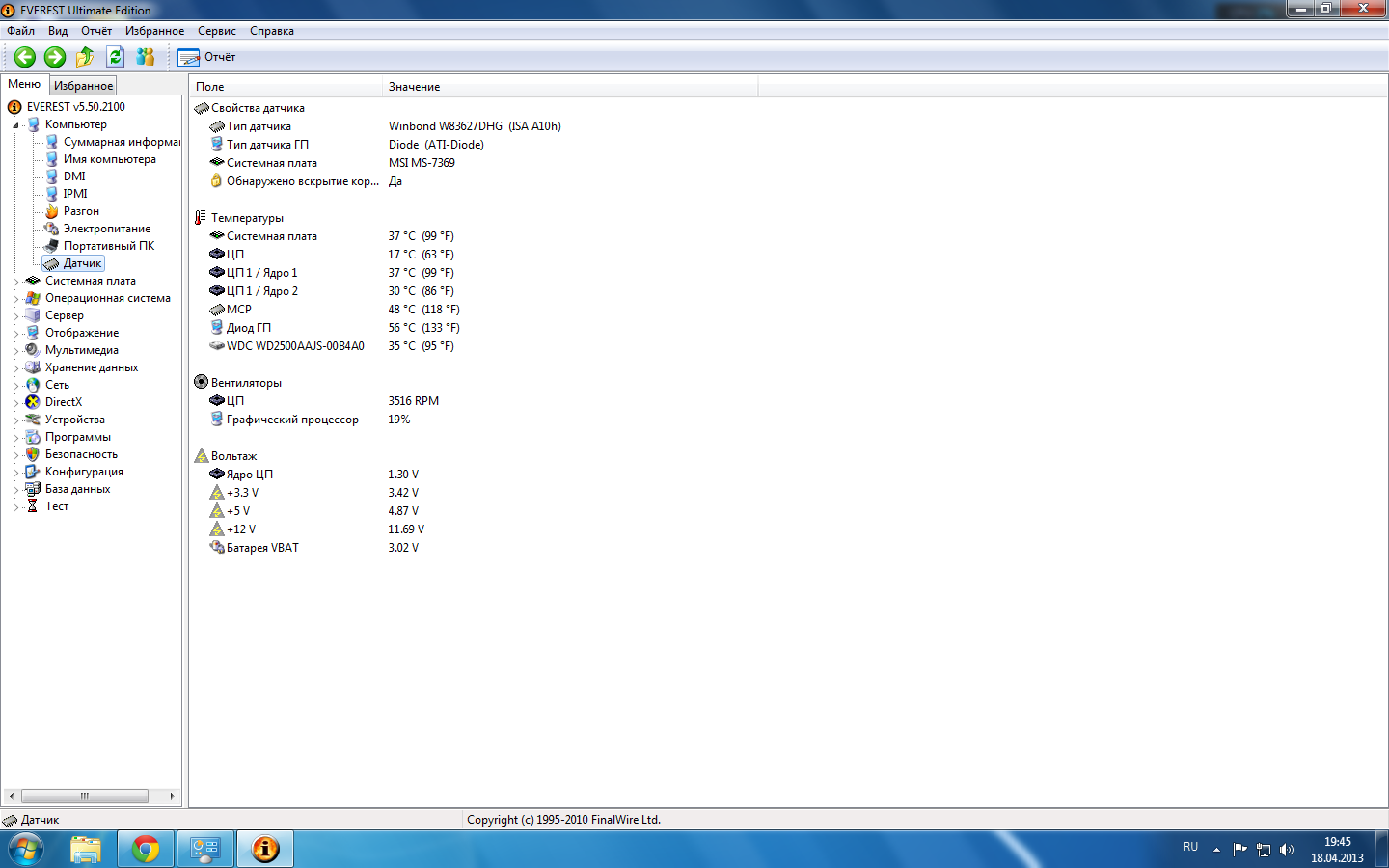Click left arrow of tree panel scrollbar

click(x=11, y=796)
